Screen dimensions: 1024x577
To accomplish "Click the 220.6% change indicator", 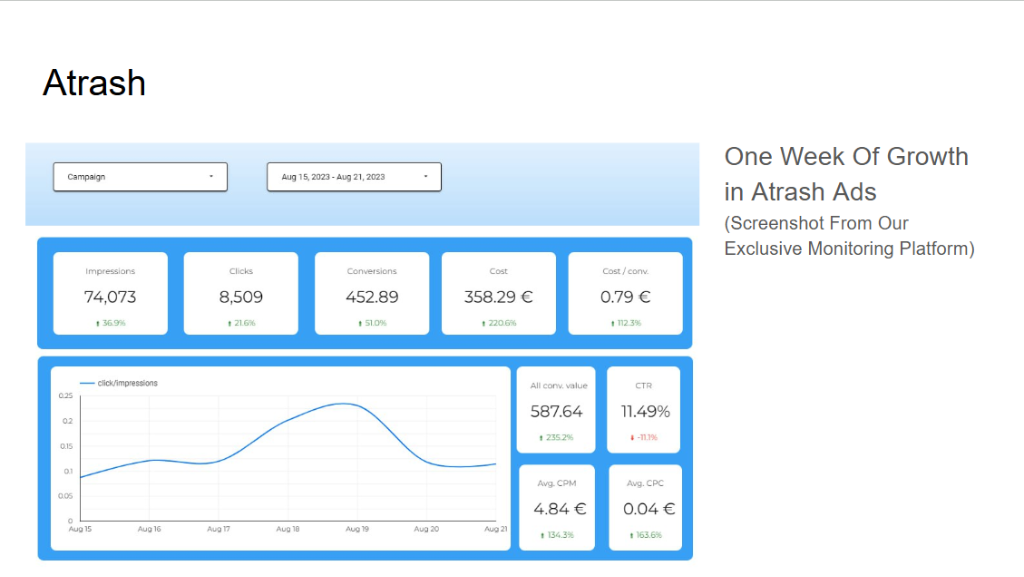I will [x=499, y=323].
